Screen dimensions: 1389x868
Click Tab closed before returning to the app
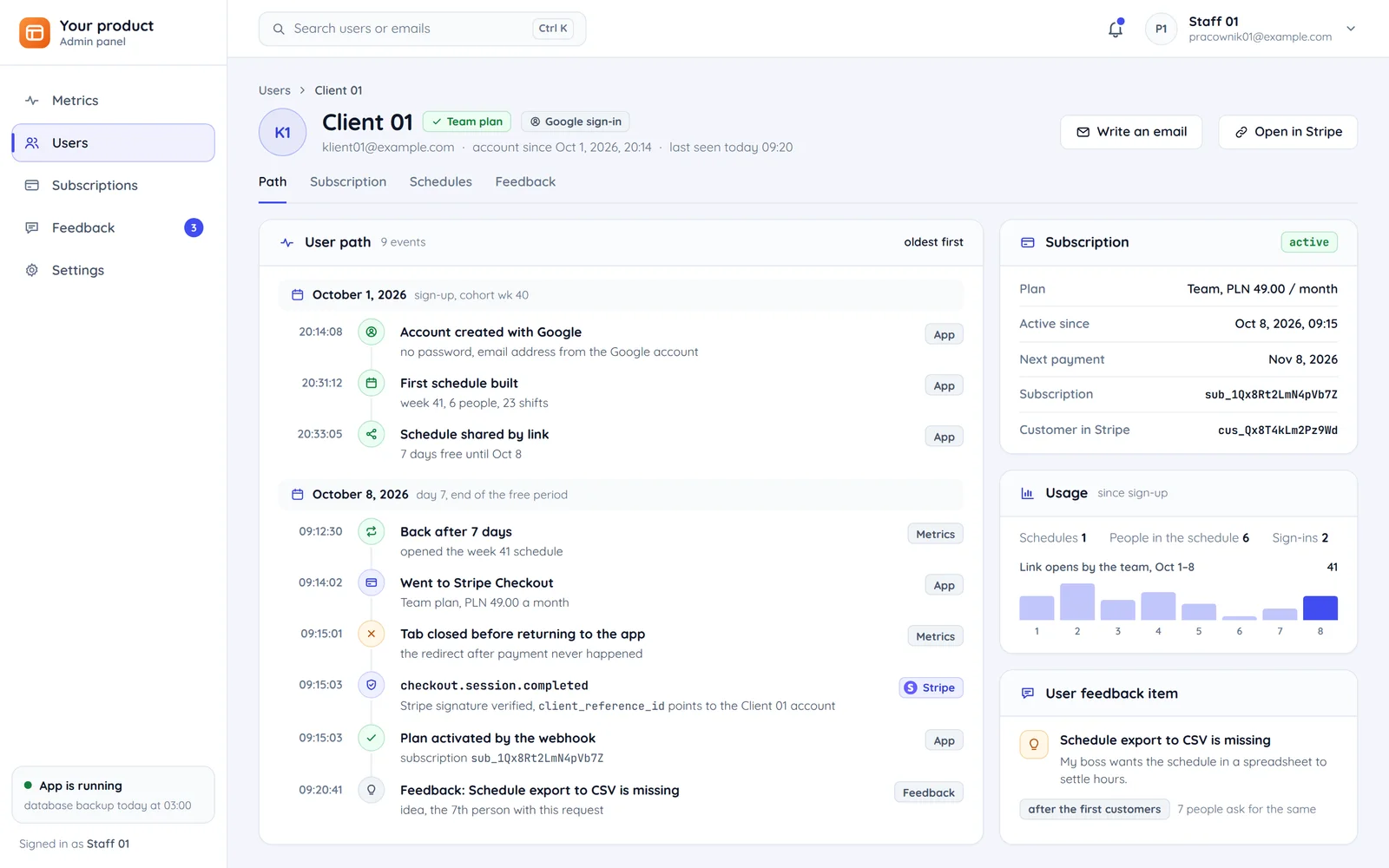point(523,635)
